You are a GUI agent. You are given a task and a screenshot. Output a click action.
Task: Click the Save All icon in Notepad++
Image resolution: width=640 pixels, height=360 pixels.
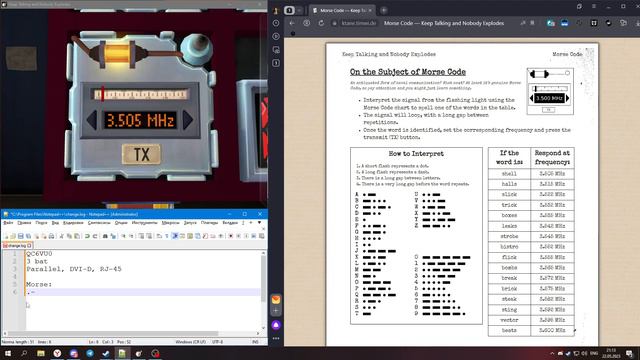pos(28,236)
